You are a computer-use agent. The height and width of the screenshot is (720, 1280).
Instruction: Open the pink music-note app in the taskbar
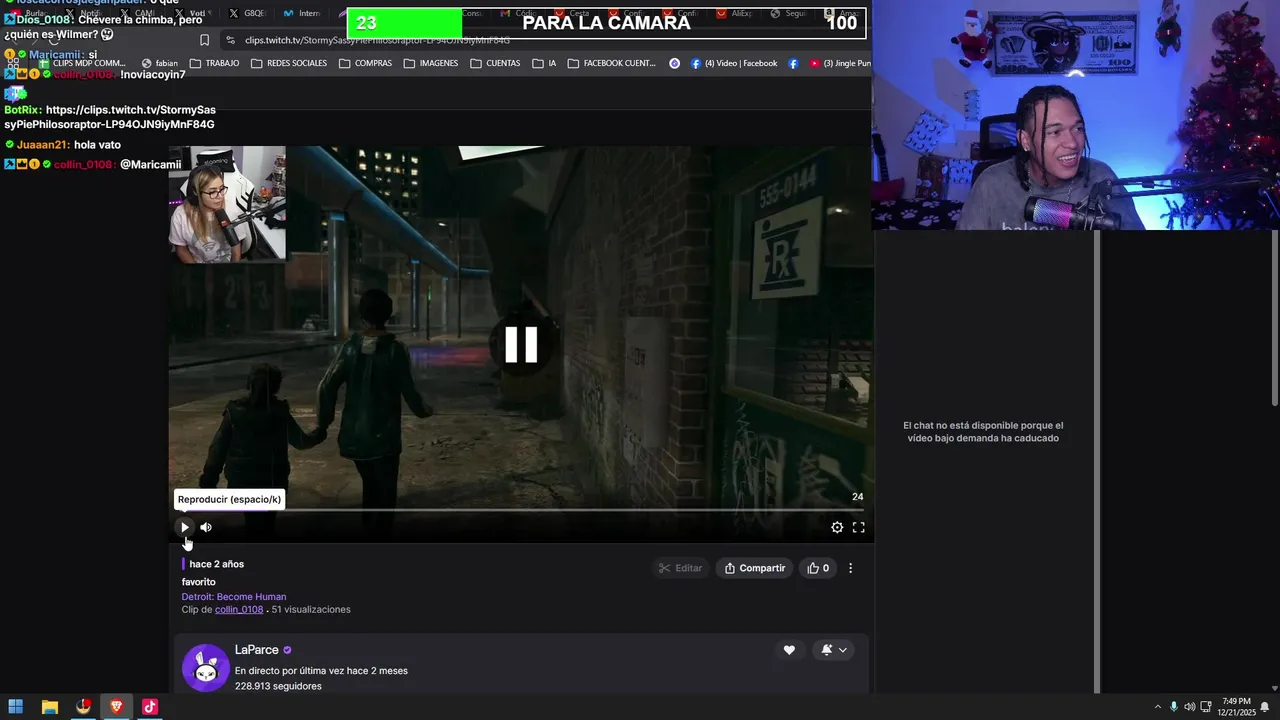coord(150,707)
